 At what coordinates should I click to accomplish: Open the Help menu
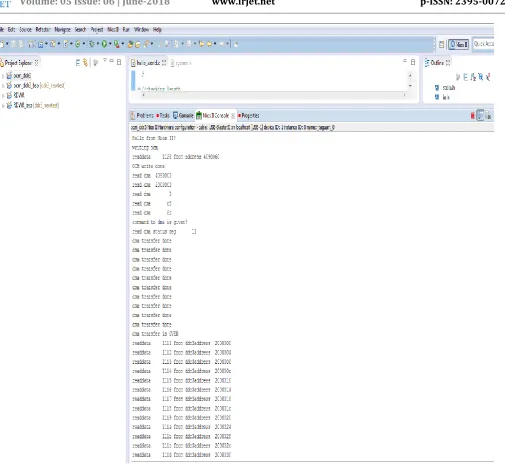point(157,30)
